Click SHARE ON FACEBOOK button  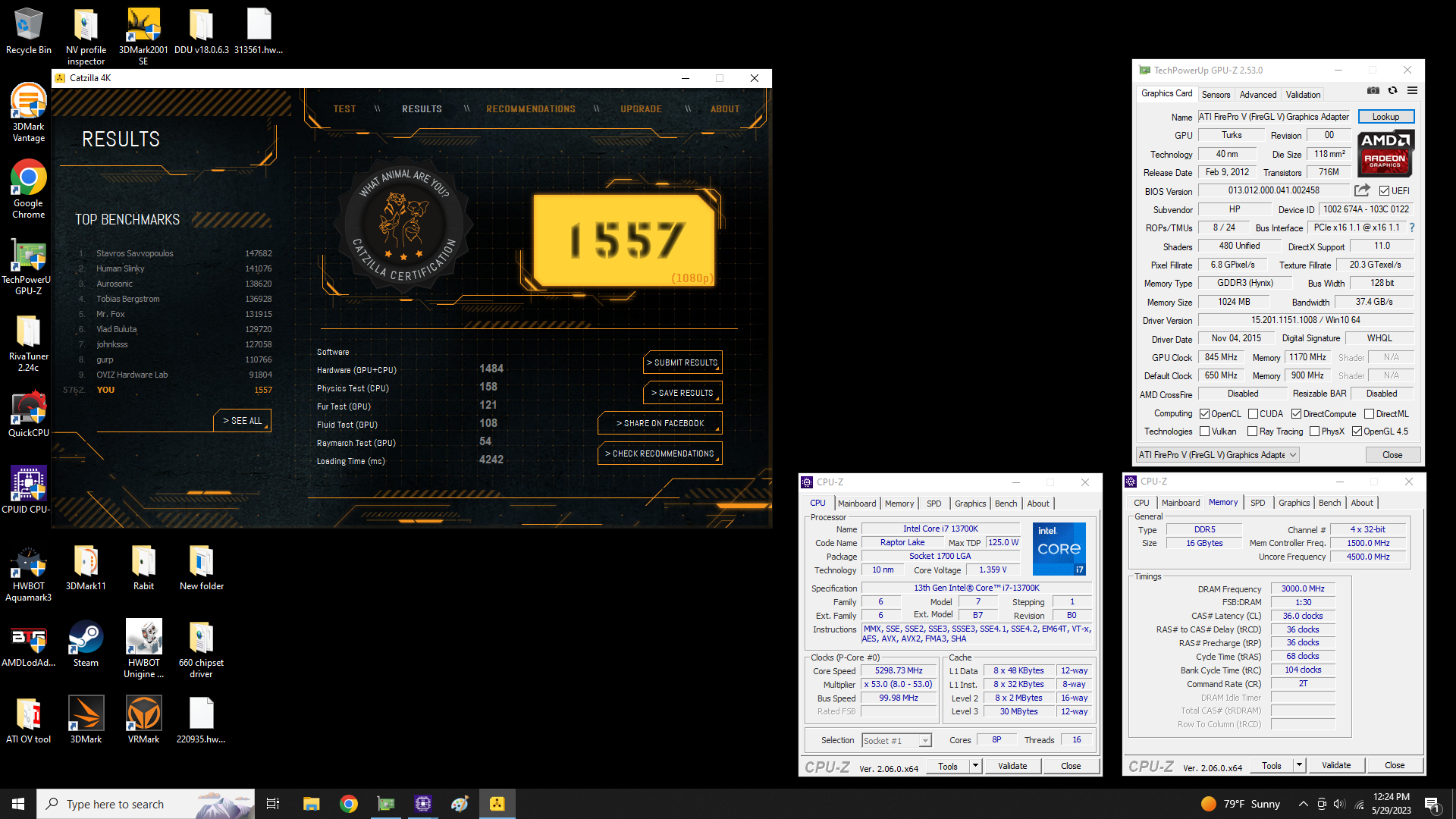tap(660, 423)
